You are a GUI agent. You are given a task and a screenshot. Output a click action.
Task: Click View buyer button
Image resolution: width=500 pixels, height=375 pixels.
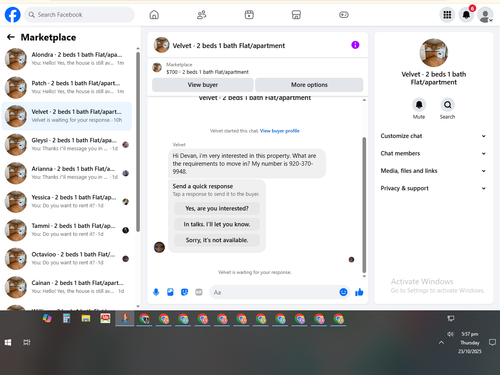pos(203,85)
